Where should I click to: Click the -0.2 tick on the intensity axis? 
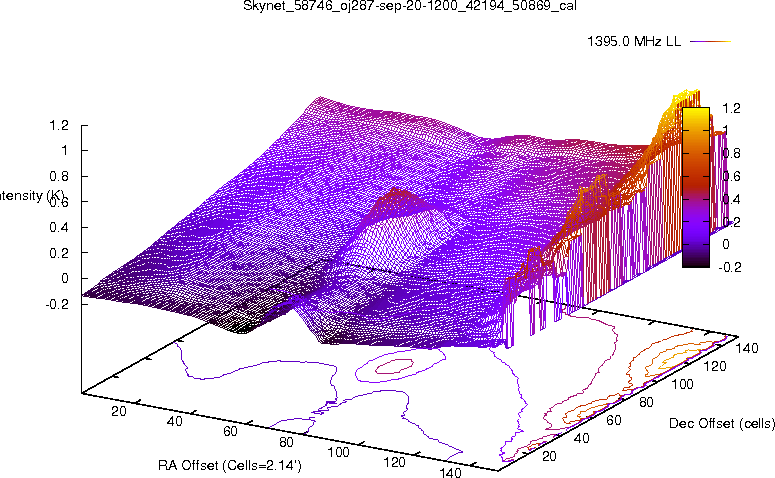57,304
